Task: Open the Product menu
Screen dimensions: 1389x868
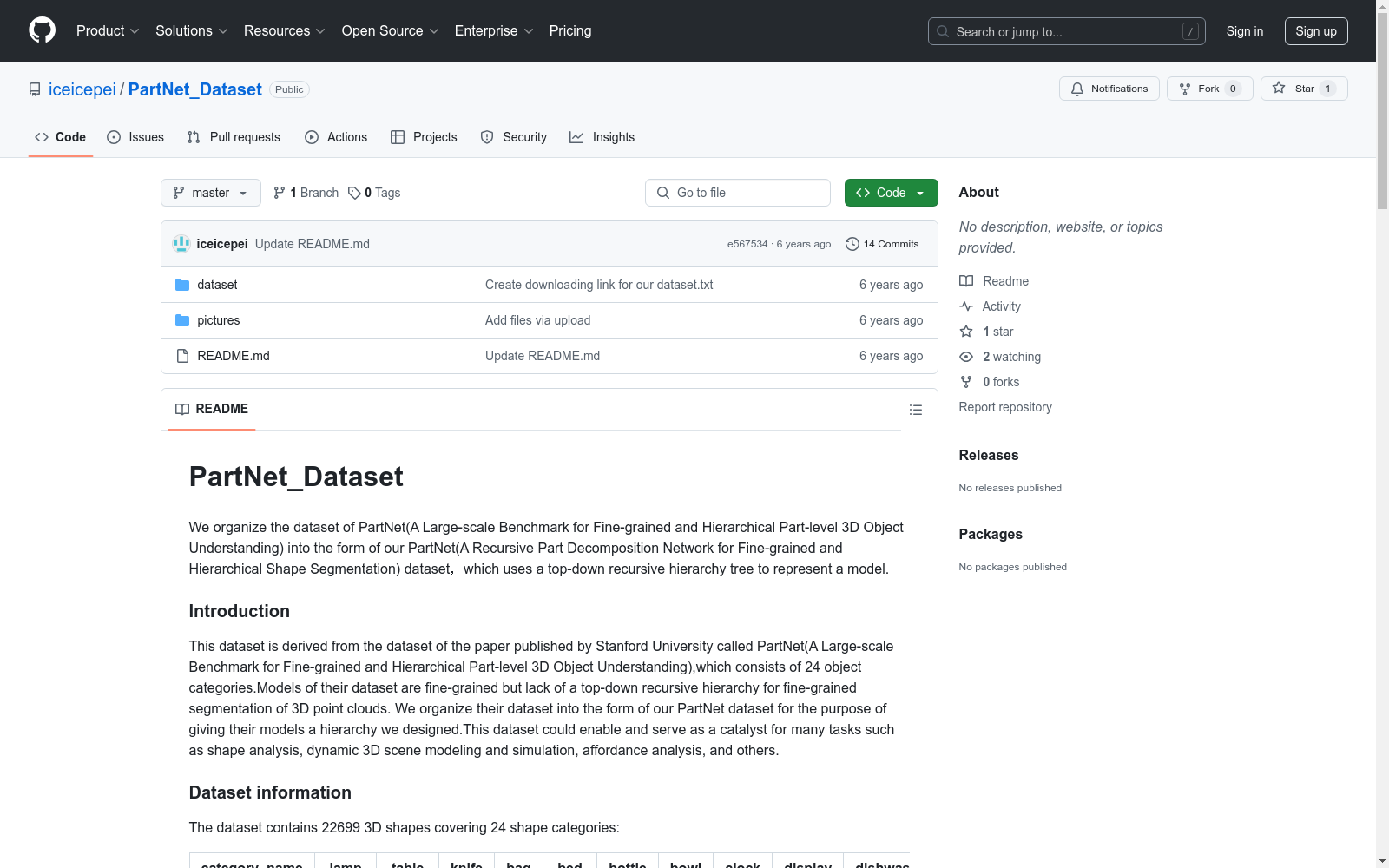Action: tap(108, 31)
